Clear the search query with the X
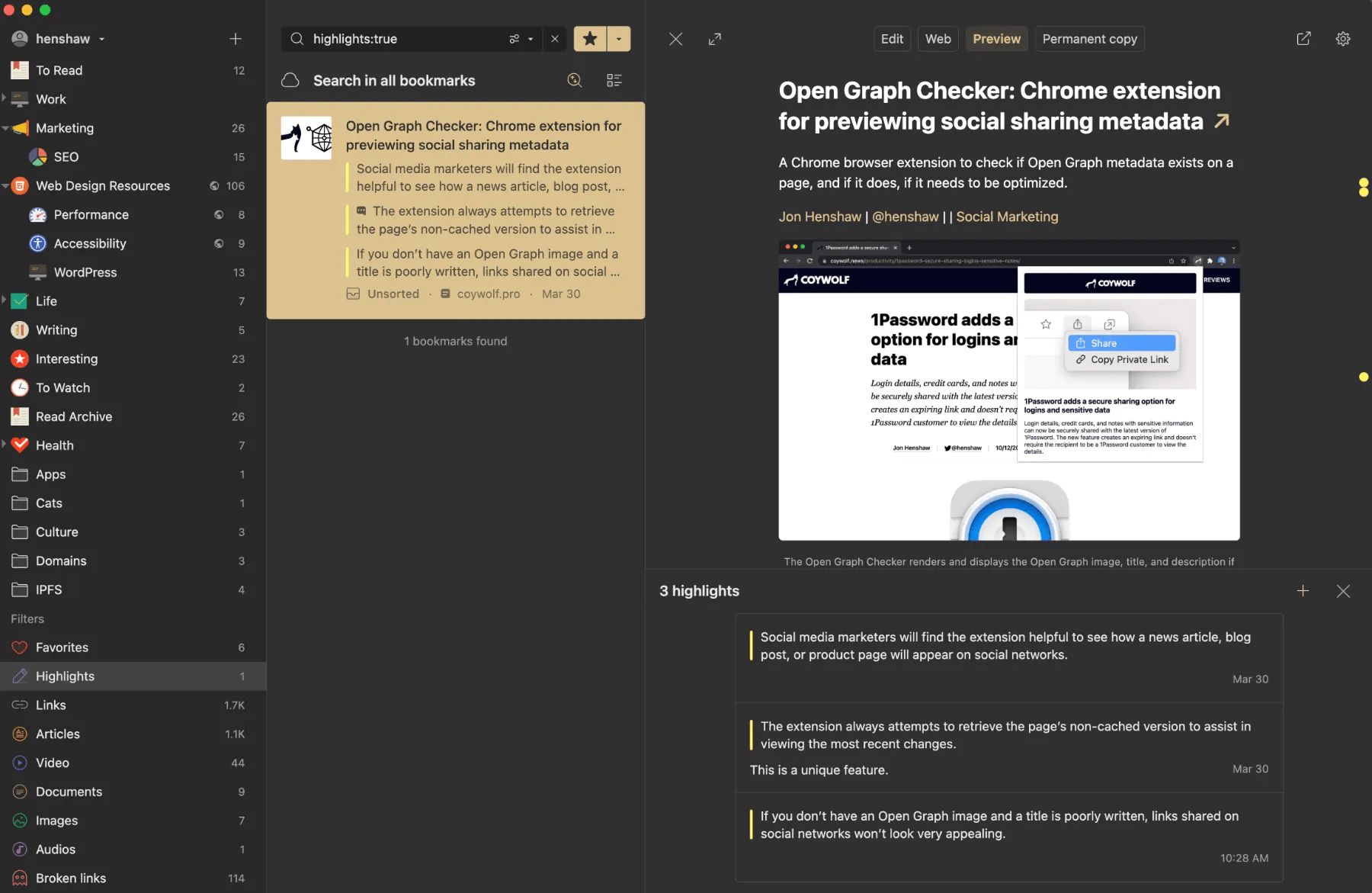The height and width of the screenshot is (893, 1372). (x=555, y=39)
